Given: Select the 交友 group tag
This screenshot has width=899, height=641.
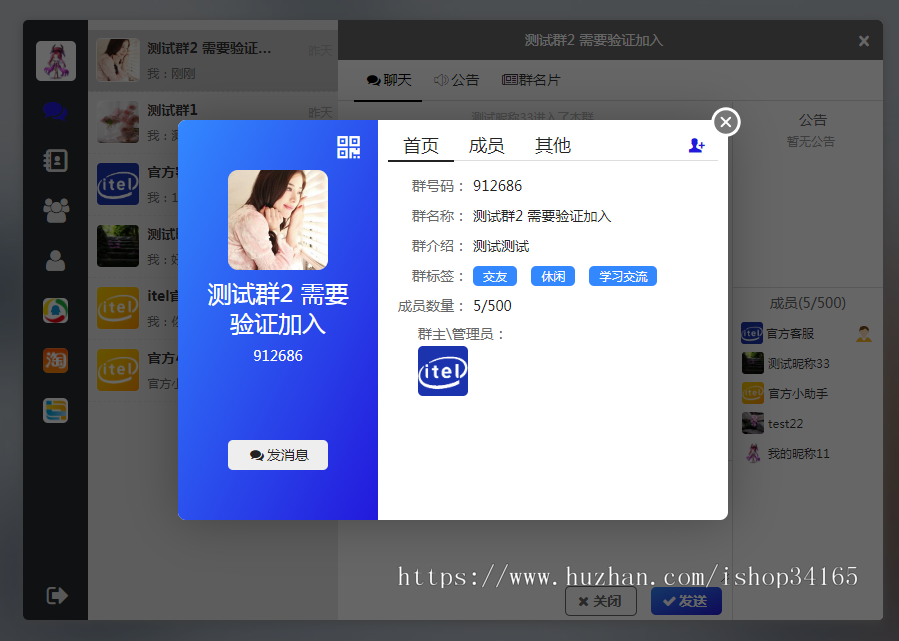Looking at the screenshot, I should 494,276.
